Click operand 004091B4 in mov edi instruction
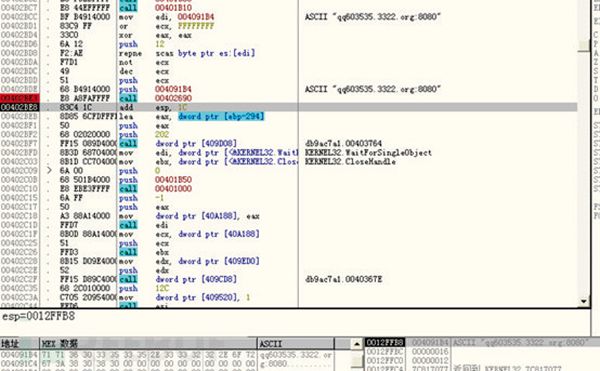 click(196, 17)
